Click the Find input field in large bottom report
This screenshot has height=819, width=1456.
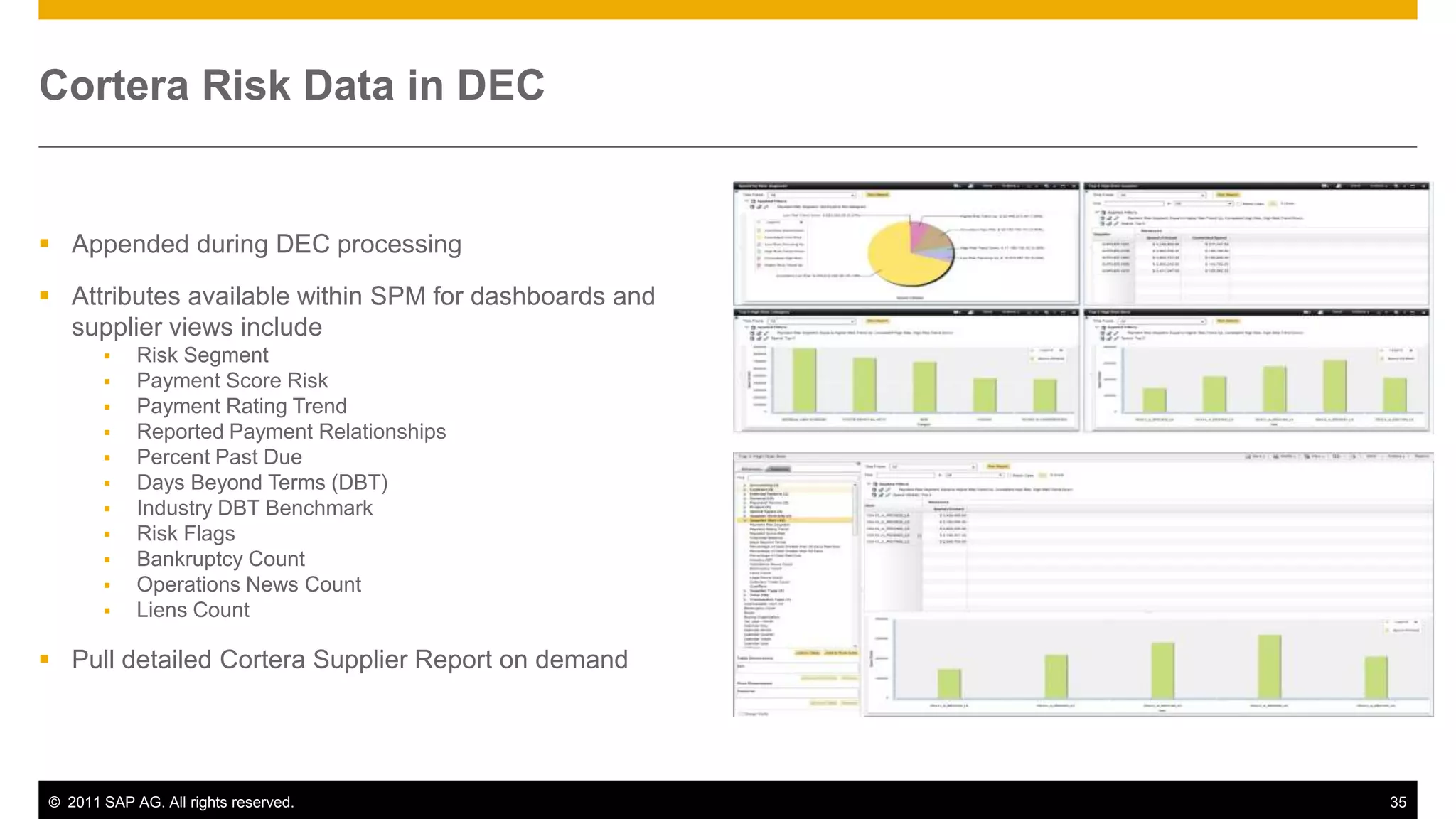pos(906,475)
